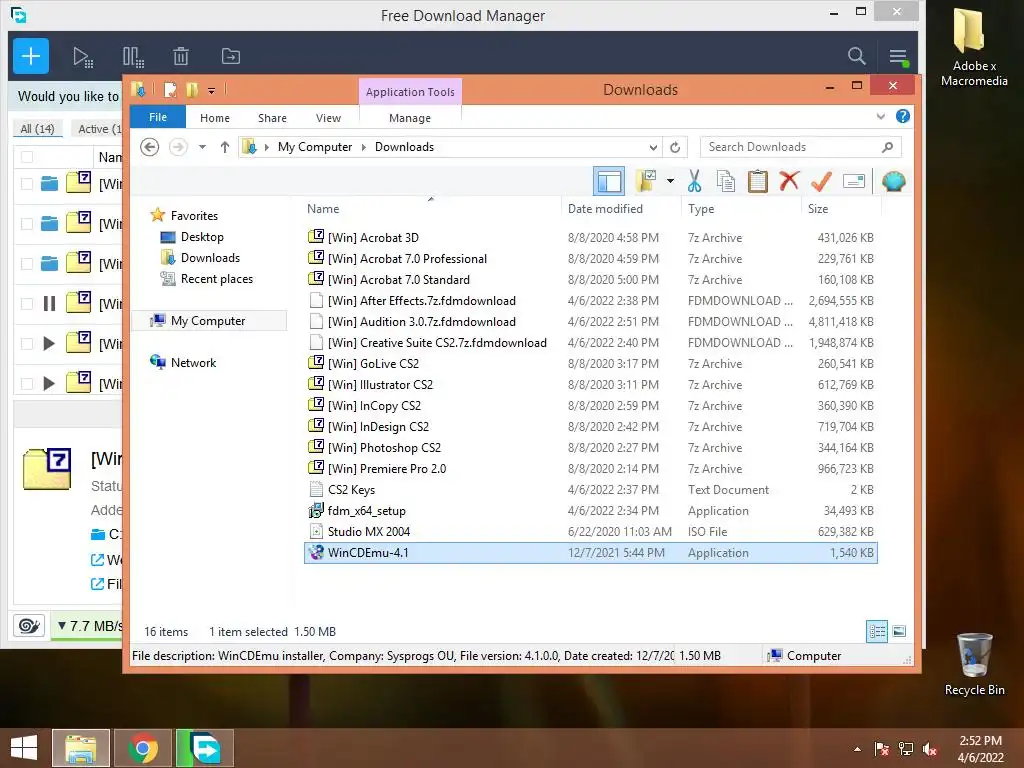Expand arrow after My Computer in address bar
Image resolution: width=1024 pixels, height=768 pixels.
364,147
